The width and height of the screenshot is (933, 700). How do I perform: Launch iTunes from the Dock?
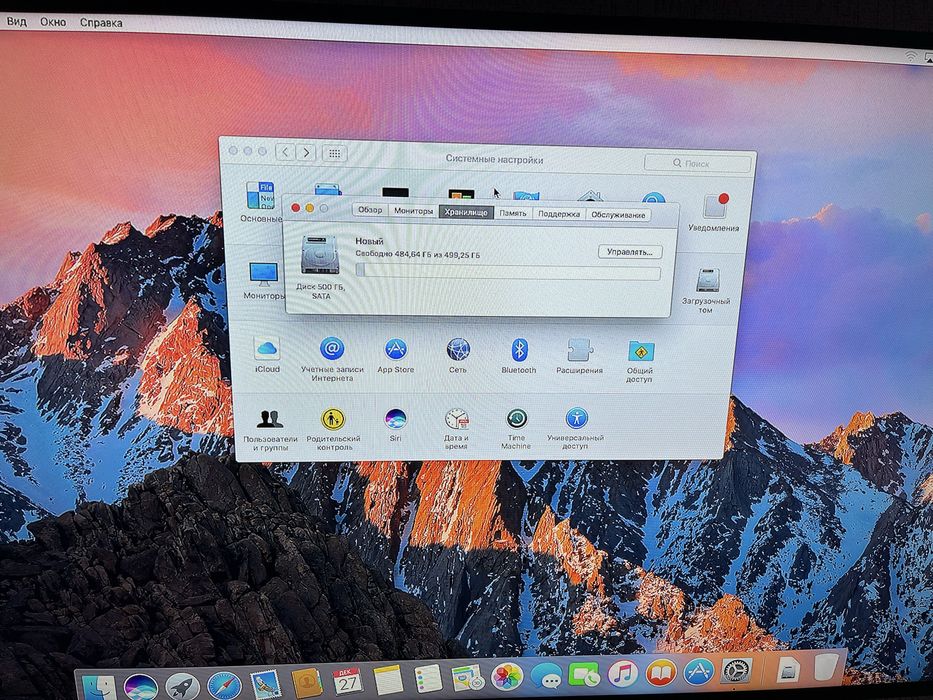click(x=623, y=674)
